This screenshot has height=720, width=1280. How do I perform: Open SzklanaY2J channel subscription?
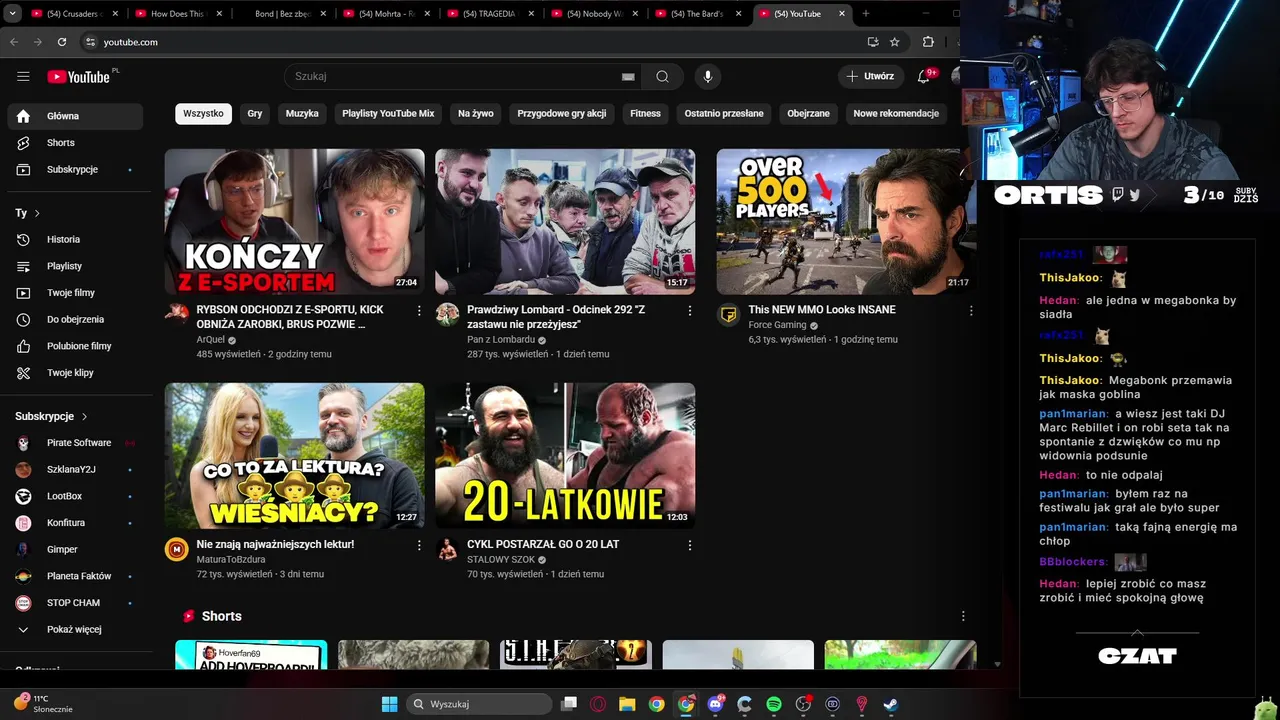pyautogui.click(x=75, y=469)
